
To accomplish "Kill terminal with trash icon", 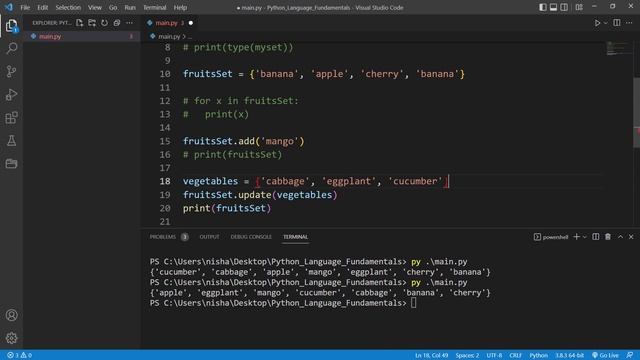I will click(x=608, y=237).
